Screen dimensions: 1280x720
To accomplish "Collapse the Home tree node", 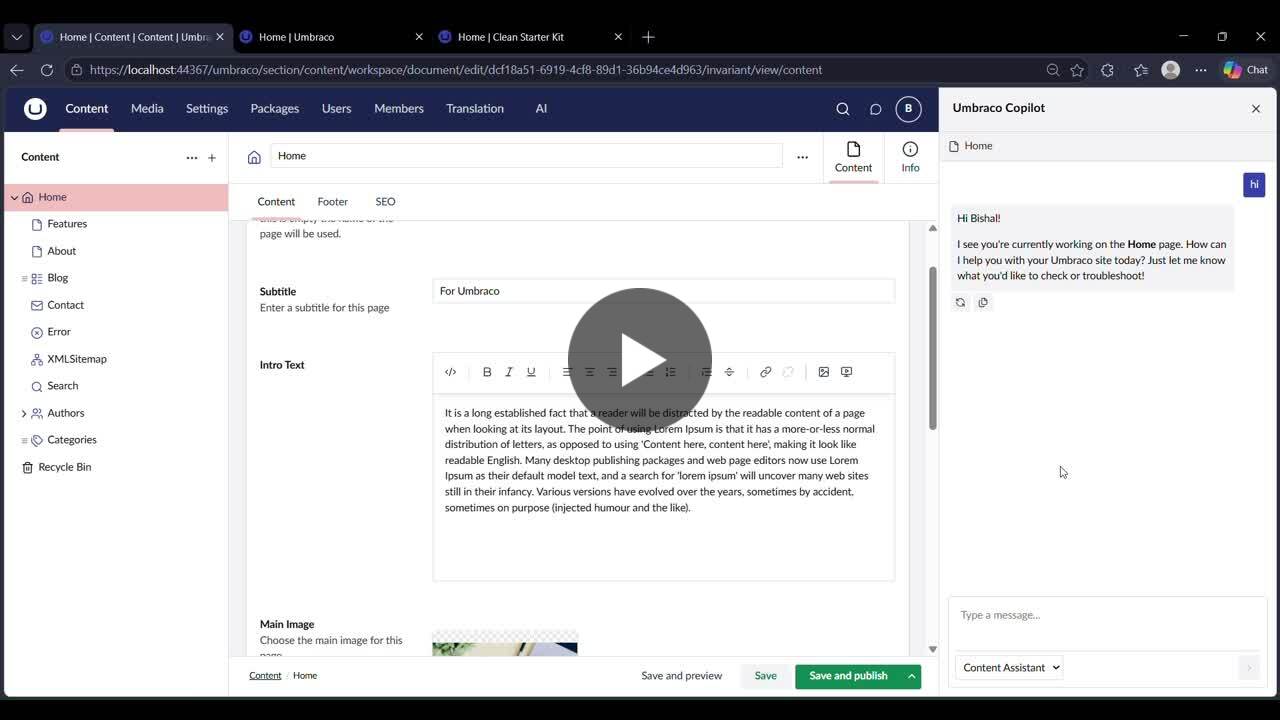I will click(14, 198).
